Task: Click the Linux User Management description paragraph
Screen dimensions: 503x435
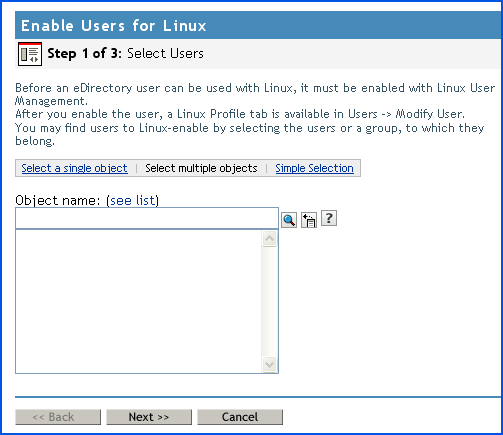Action: click(x=255, y=114)
